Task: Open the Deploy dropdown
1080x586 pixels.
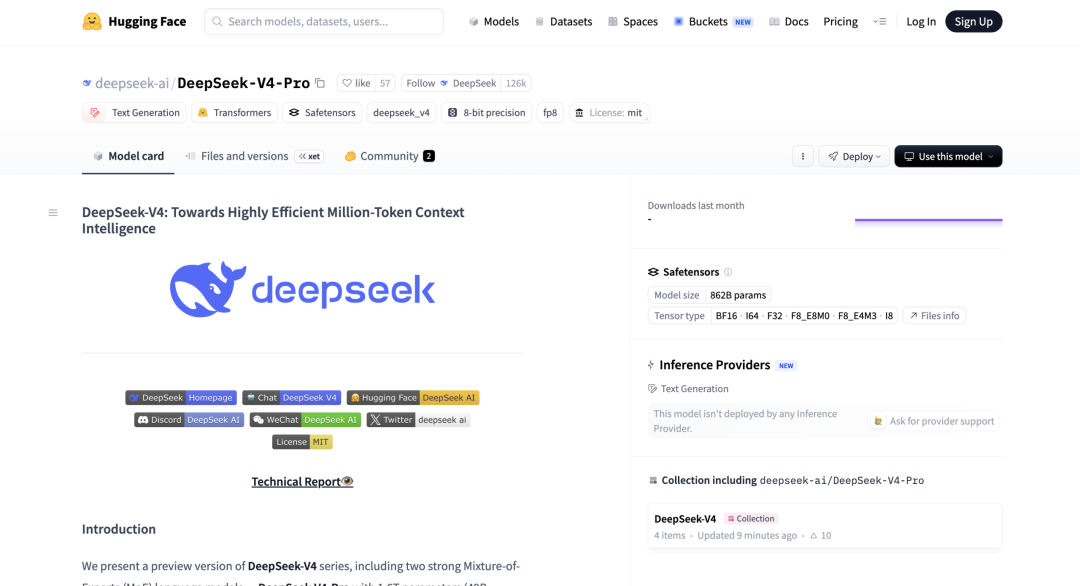Action: 853,156
